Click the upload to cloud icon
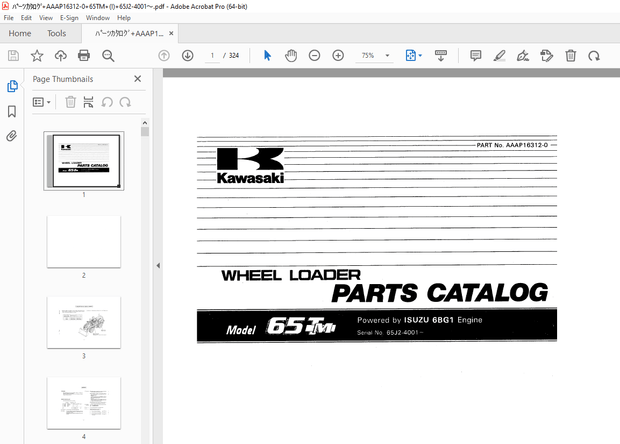The image size is (620, 444). [61, 56]
